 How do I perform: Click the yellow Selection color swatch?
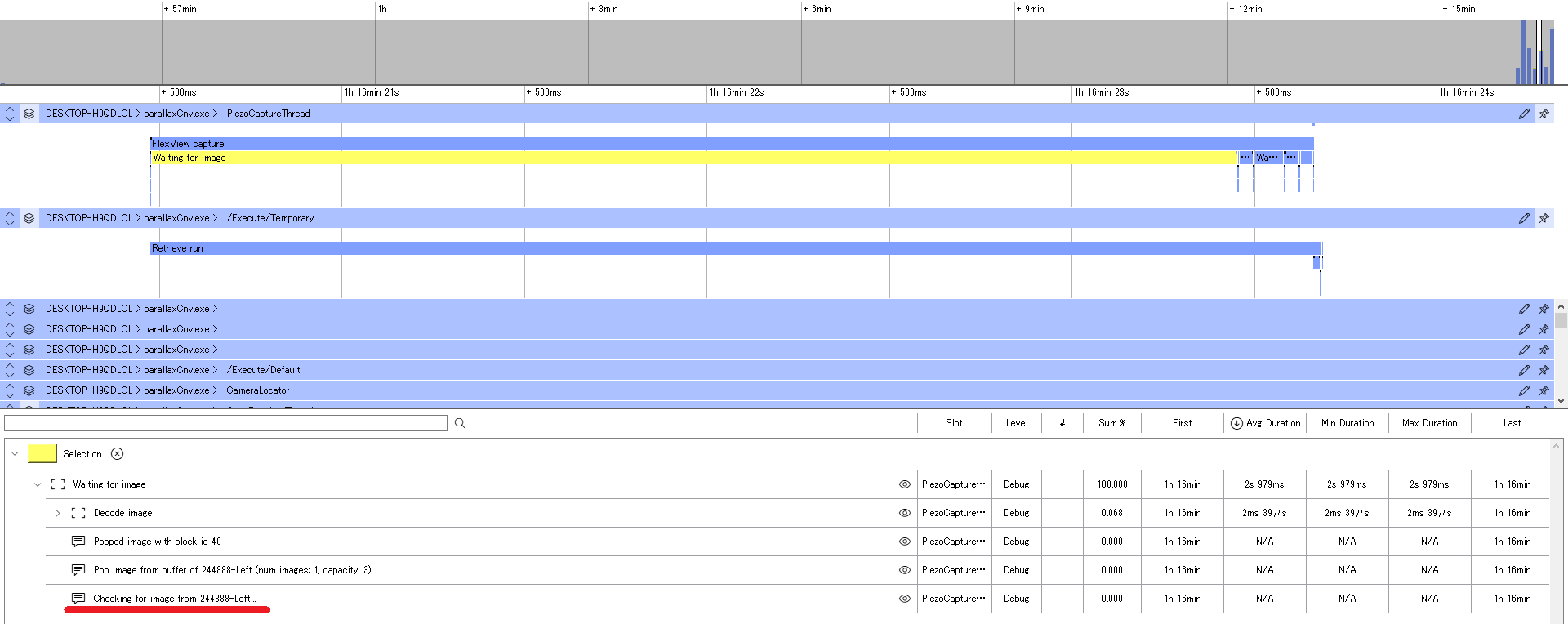[x=42, y=454]
